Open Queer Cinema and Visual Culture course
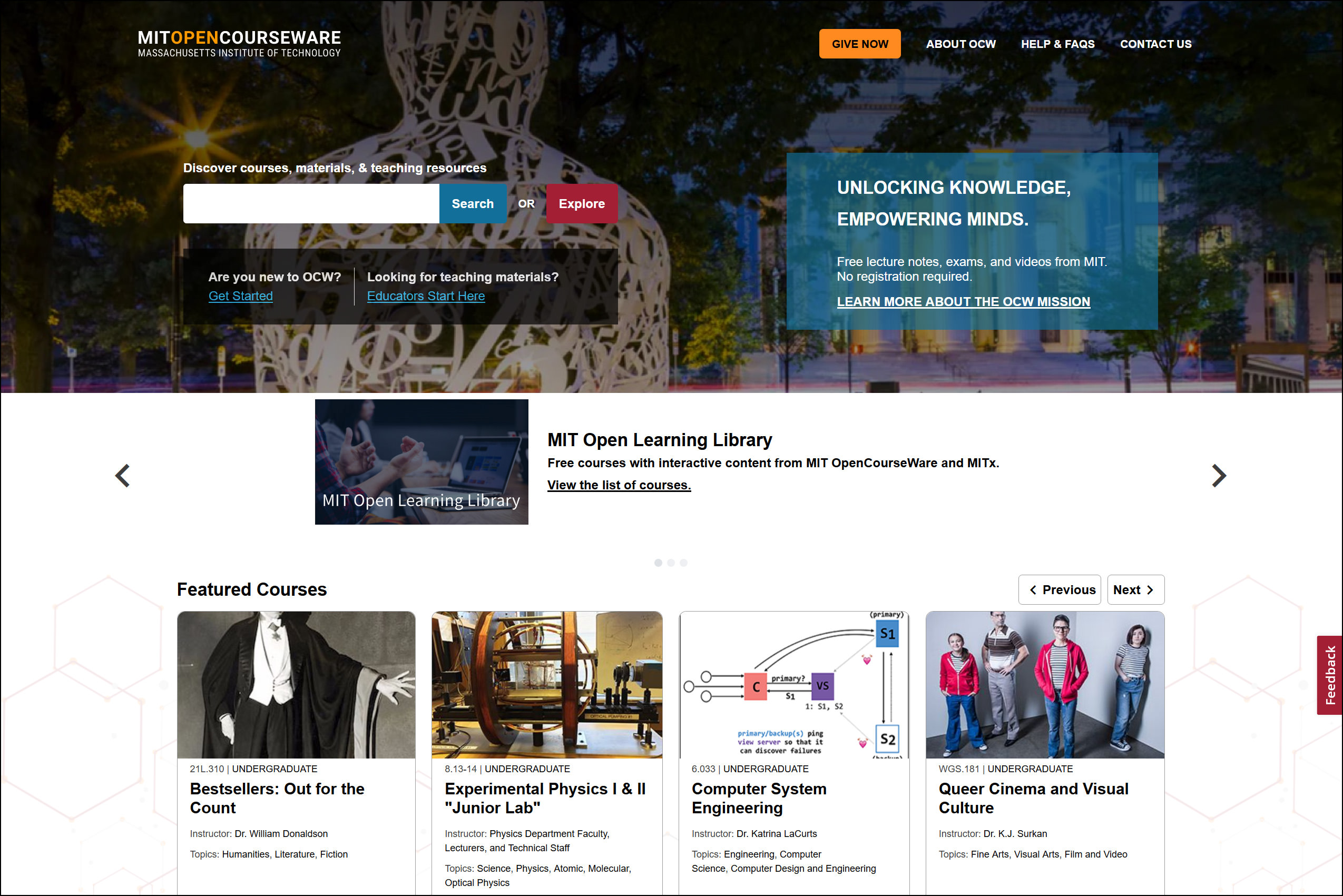Screen dimensions: 1343x896 (1033, 797)
